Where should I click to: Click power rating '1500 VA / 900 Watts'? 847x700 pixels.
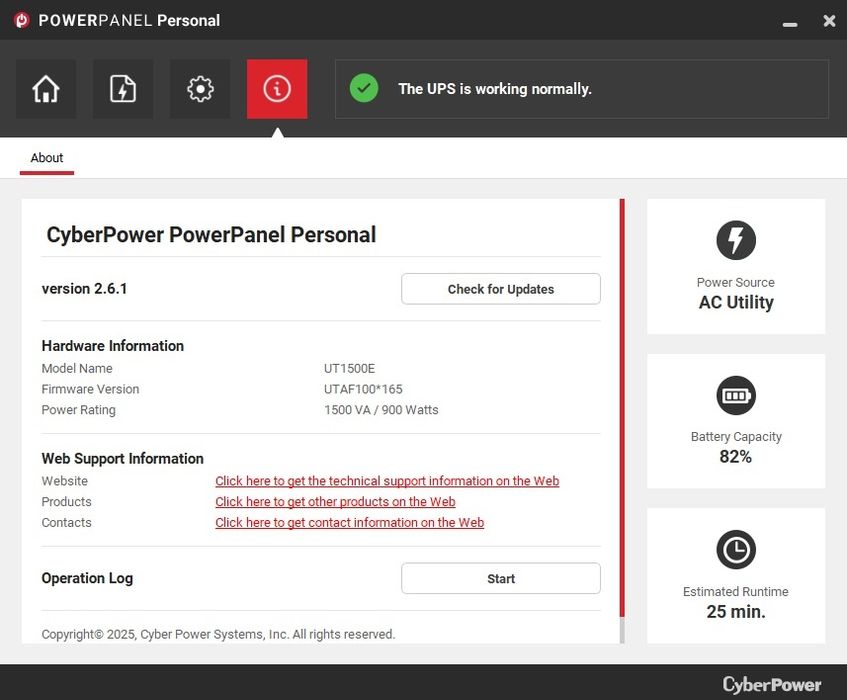(x=381, y=410)
